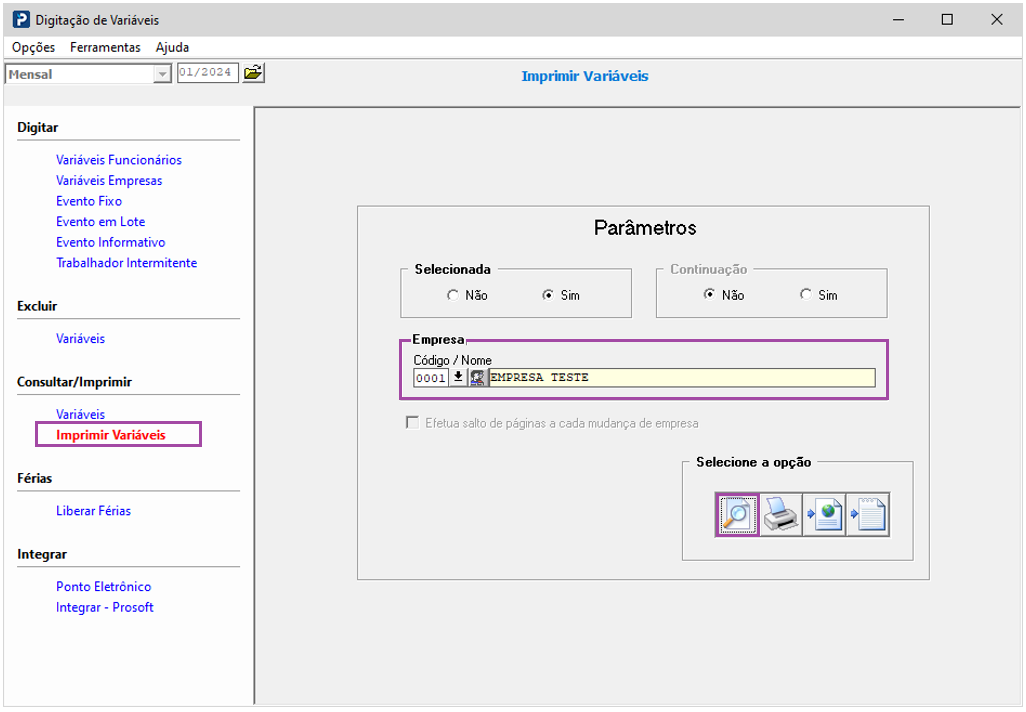
Task: Open Evento Informativo
Action: [x=110, y=242]
